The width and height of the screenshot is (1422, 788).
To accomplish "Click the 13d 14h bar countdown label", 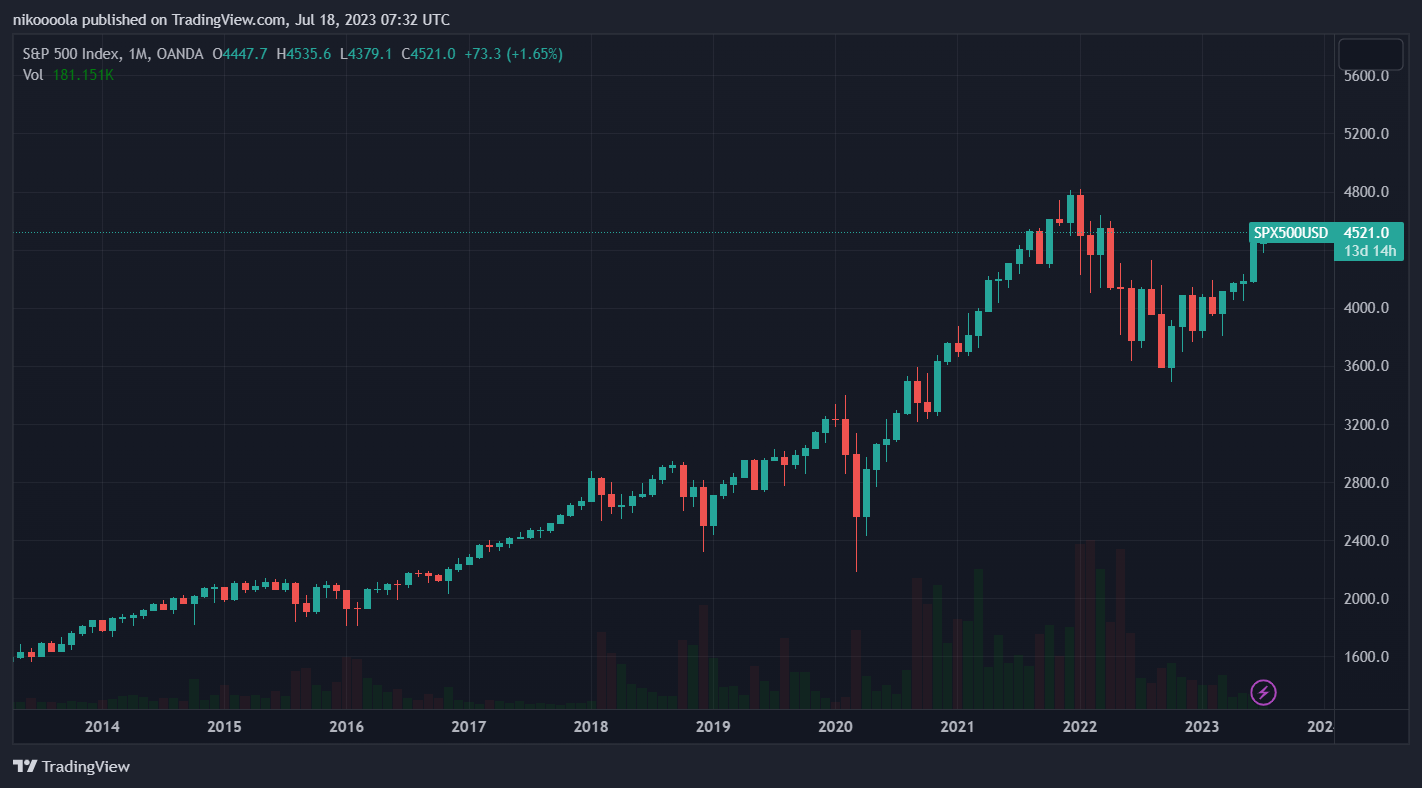I will [1369, 251].
